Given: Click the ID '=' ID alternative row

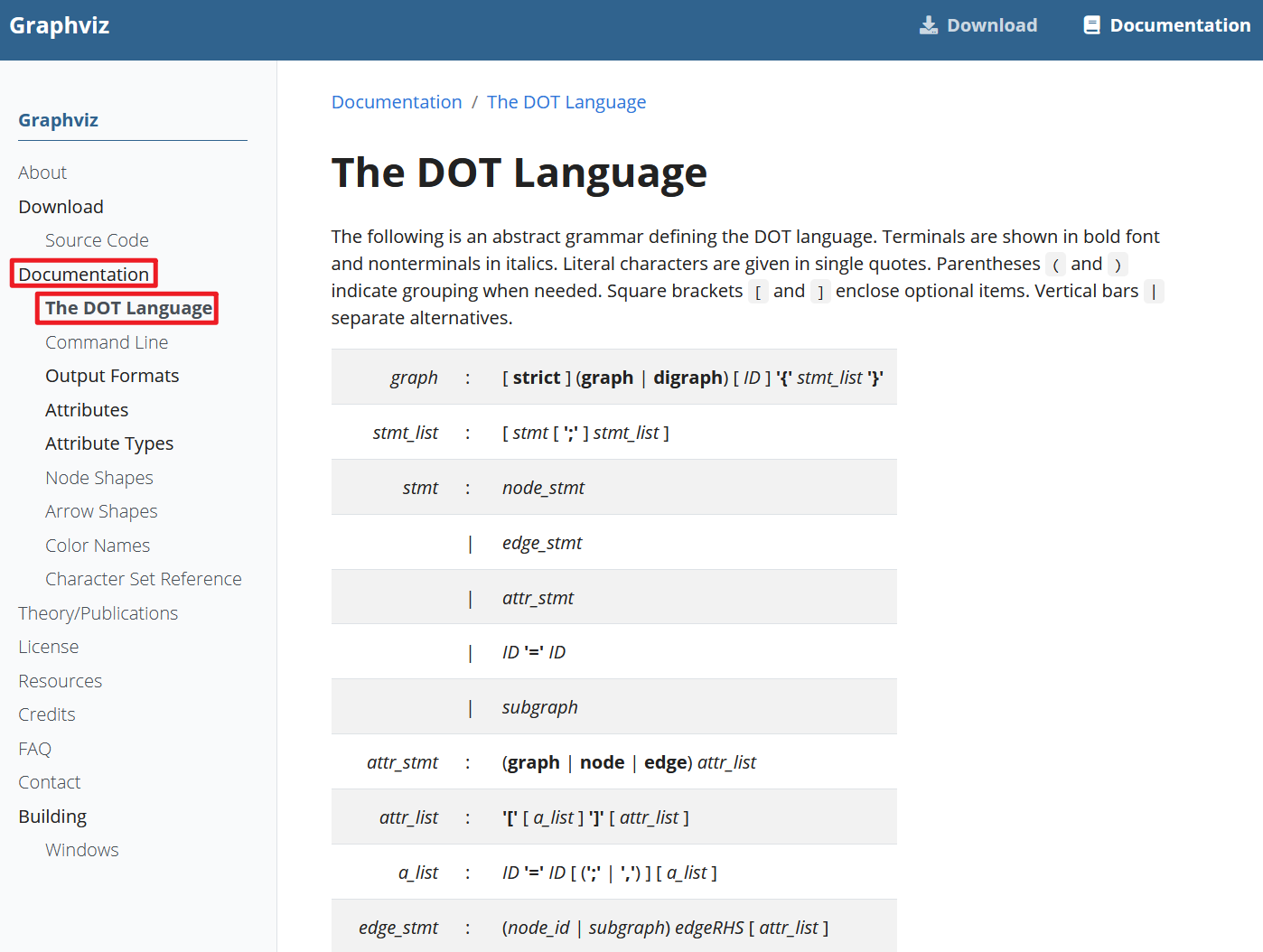Looking at the screenshot, I should [x=534, y=652].
